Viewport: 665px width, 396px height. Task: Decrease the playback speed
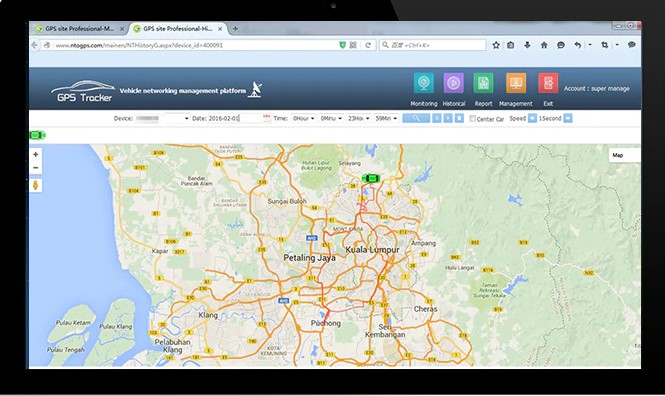tap(532, 118)
